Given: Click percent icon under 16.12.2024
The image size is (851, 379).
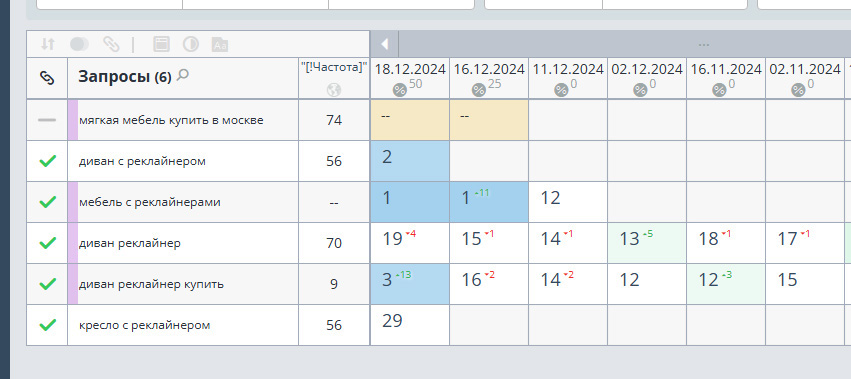Looking at the screenshot, I should [x=479, y=90].
